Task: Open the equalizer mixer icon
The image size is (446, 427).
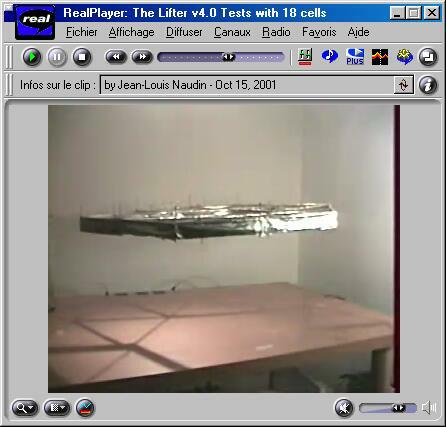Action: [x=305, y=57]
